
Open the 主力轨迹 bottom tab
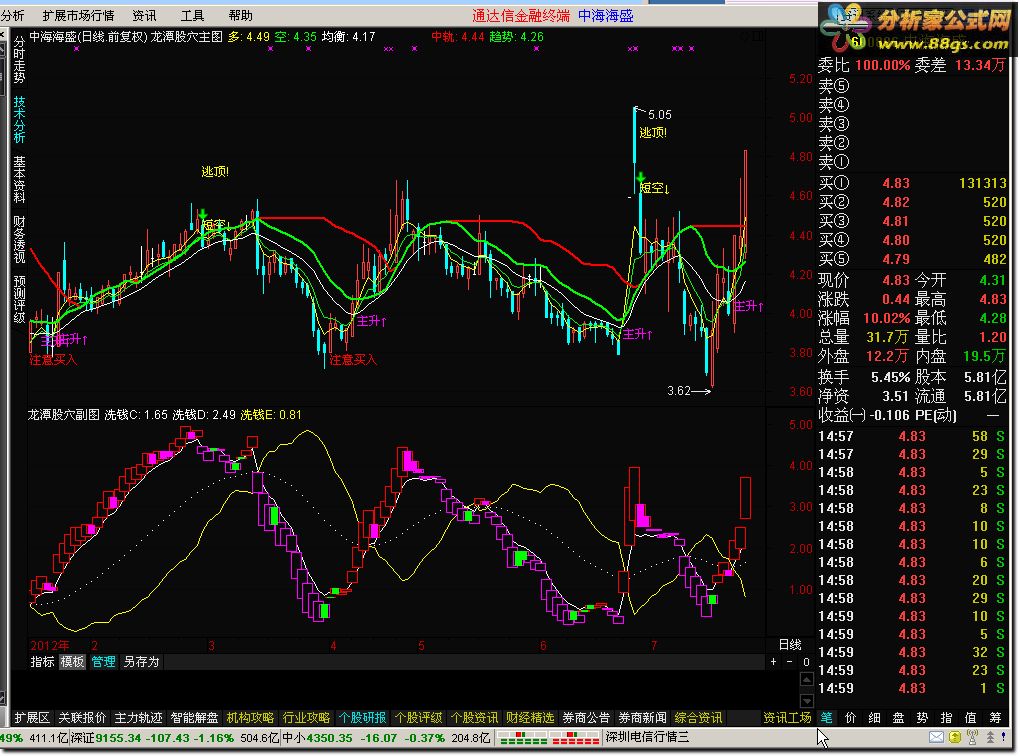(138, 718)
